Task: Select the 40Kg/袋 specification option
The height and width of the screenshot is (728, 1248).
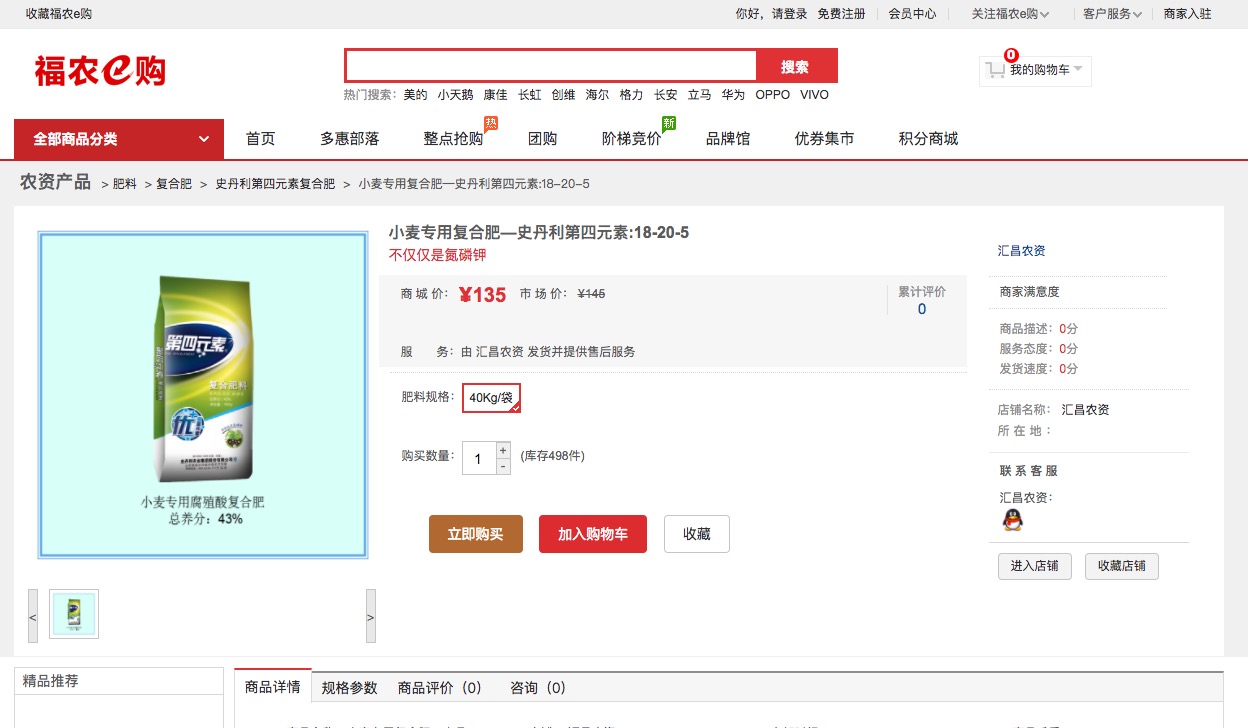Action: [491, 398]
